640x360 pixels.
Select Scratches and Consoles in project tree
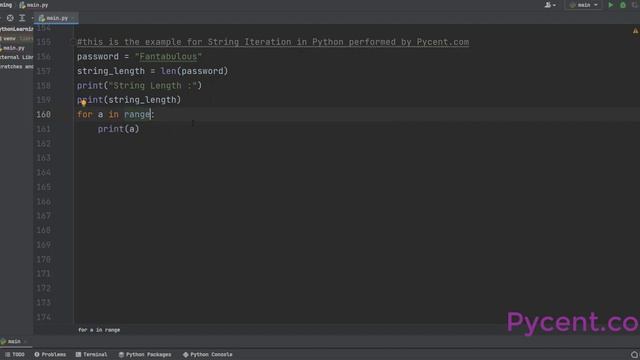coord(16,67)
